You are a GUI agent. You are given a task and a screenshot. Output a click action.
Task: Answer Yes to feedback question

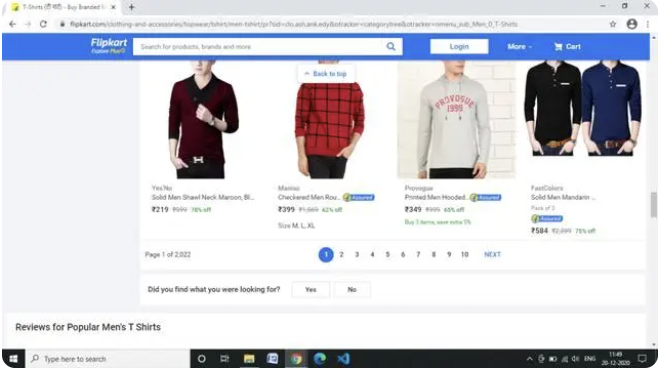pos(310,290)
